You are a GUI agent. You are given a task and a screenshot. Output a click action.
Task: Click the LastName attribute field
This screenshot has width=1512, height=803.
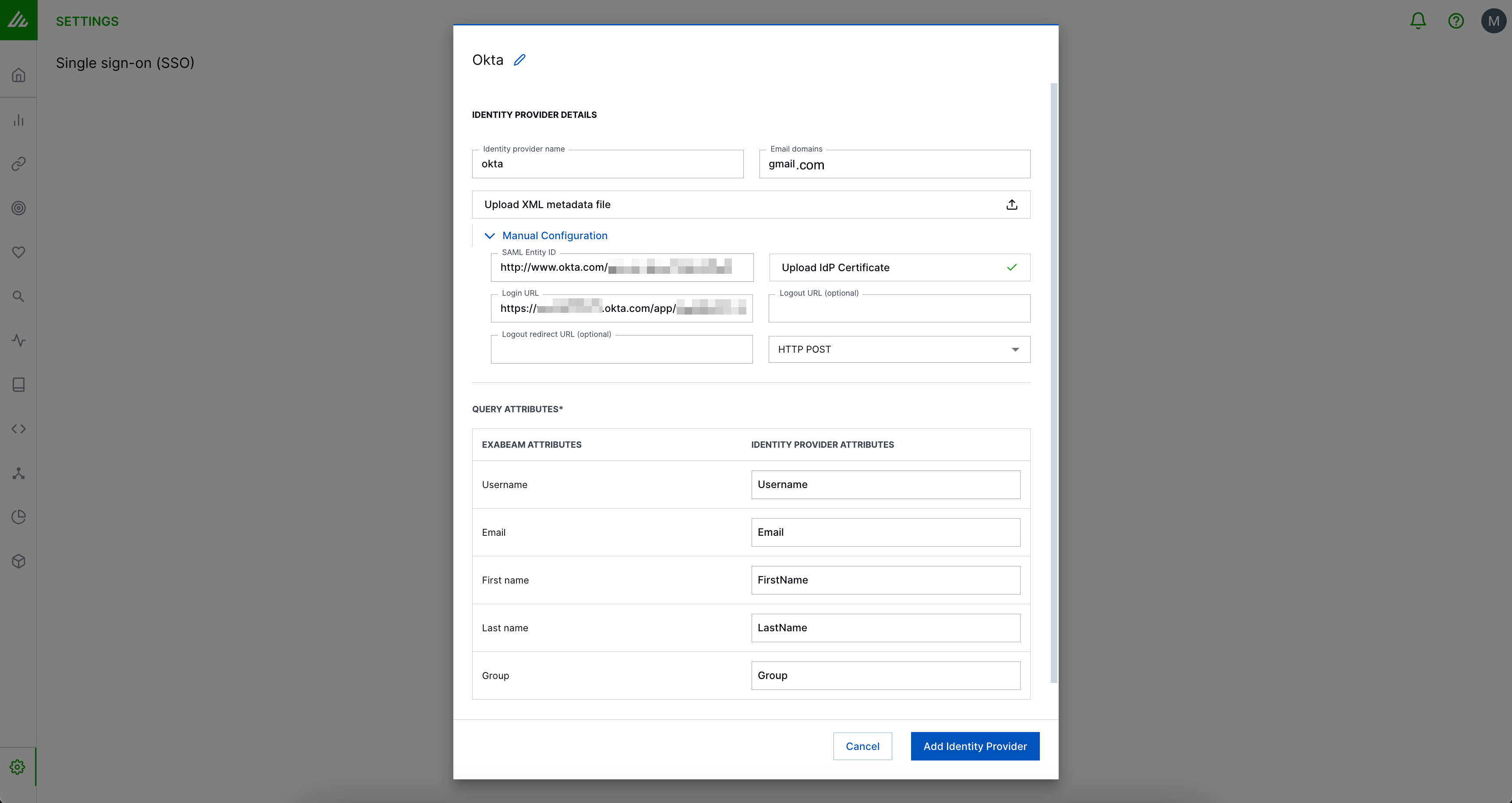[x=886, y=627]
